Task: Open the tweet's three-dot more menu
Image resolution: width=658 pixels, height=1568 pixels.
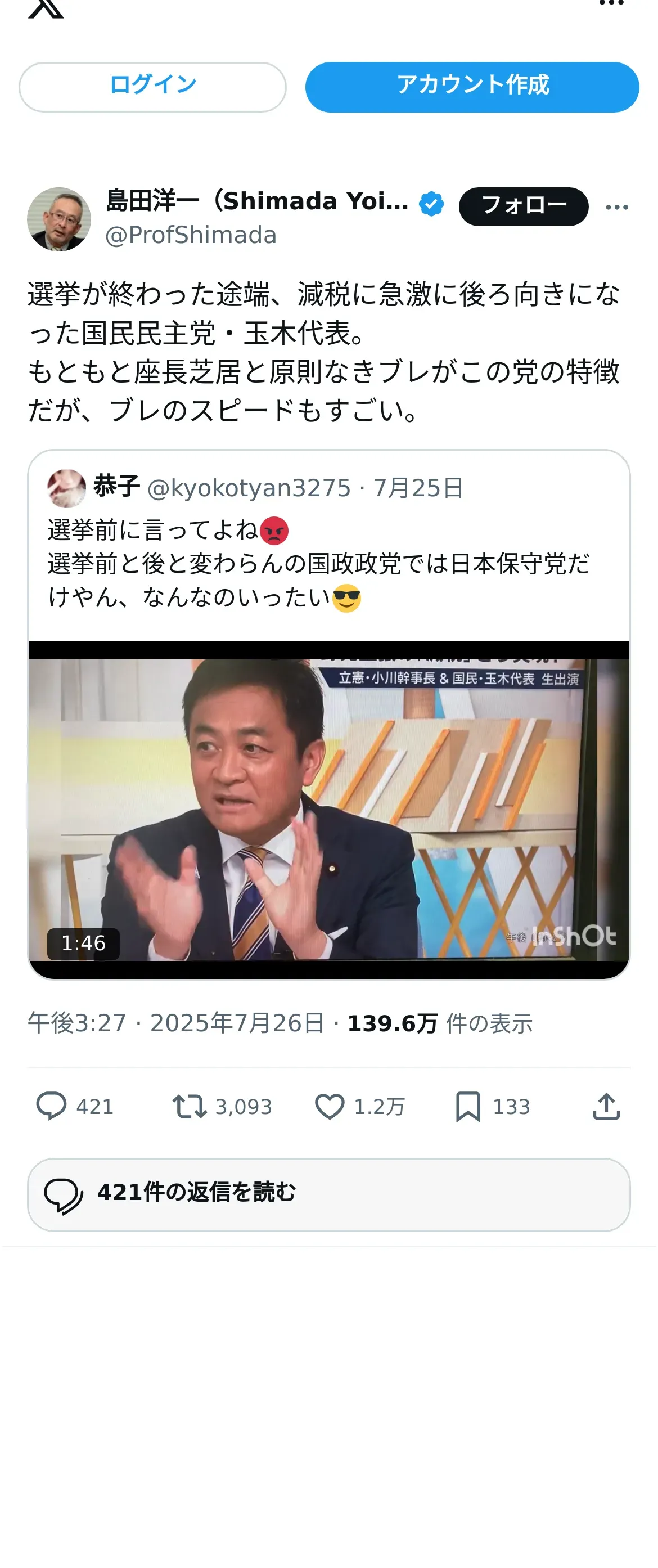Action: pos(616,207)
